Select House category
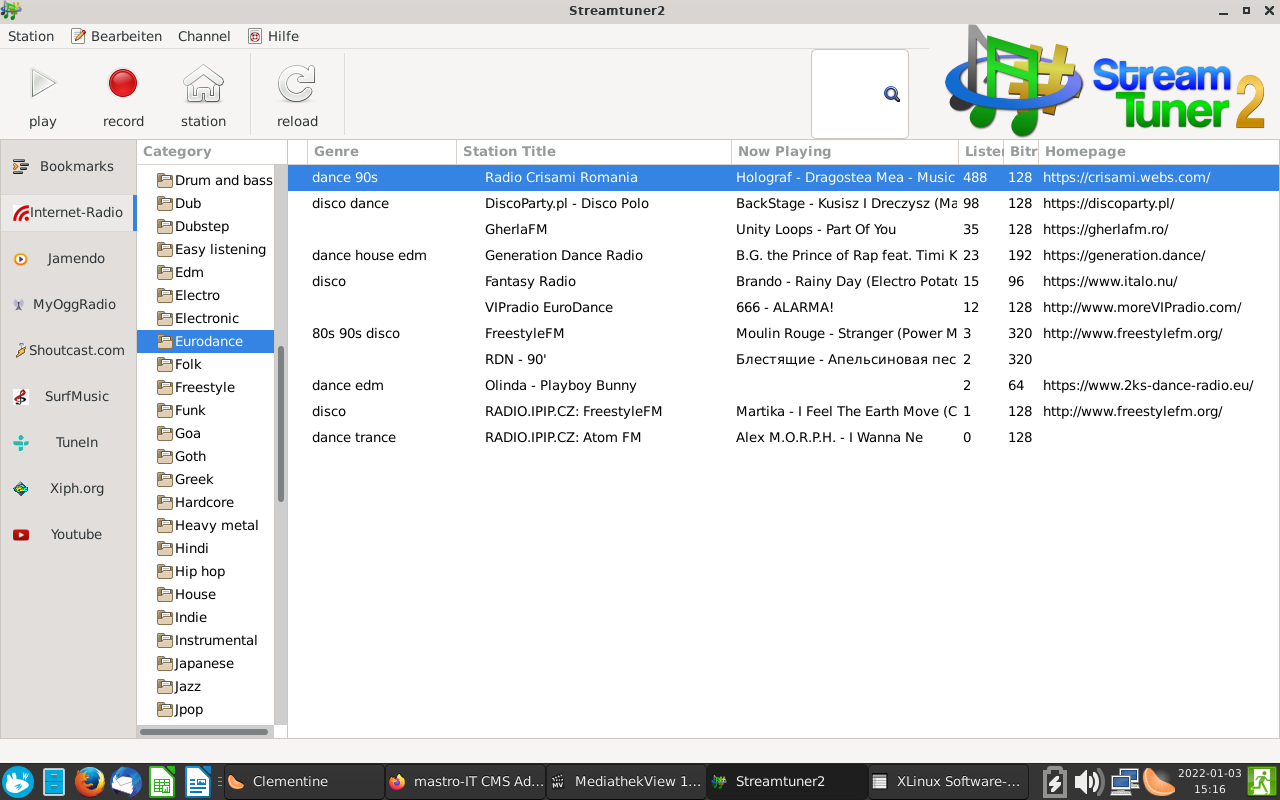The image size is (1280, 800). click(x=186, y=595)
